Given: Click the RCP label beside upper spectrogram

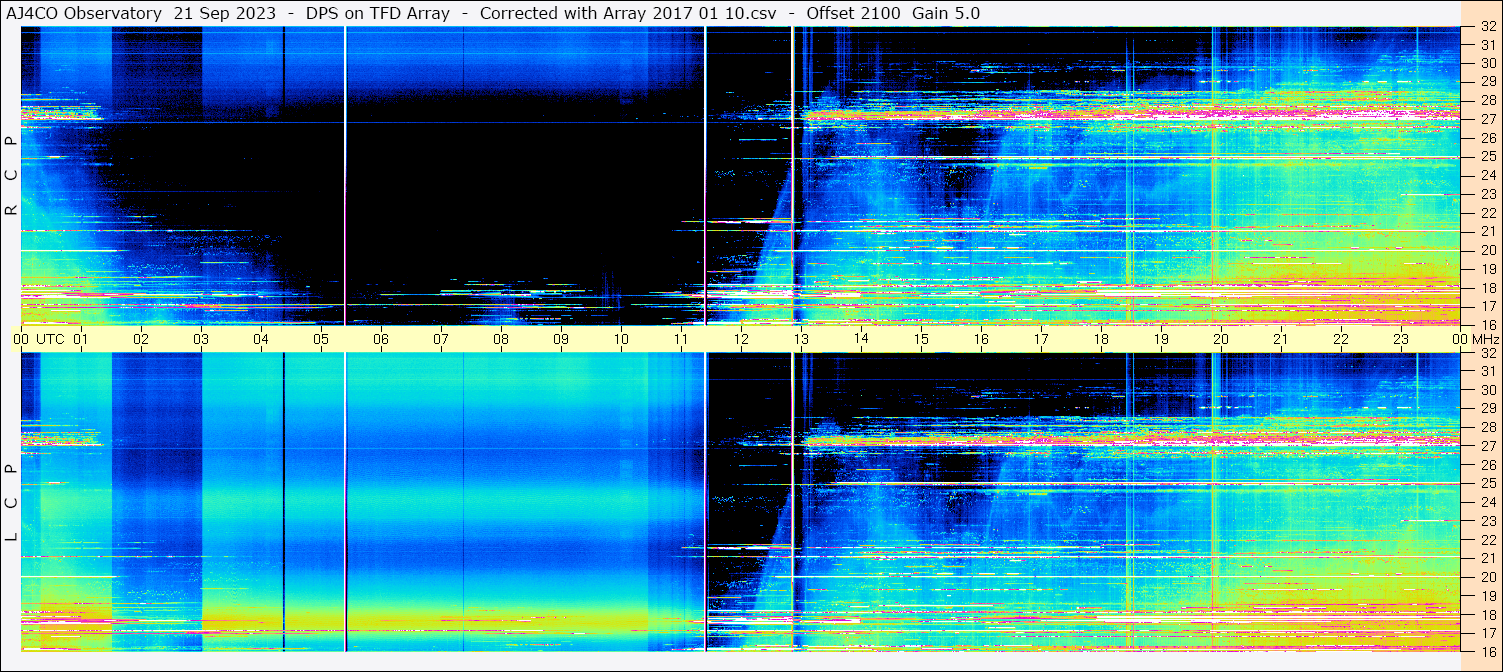Looking at the screenshot, I should point(11,176).
